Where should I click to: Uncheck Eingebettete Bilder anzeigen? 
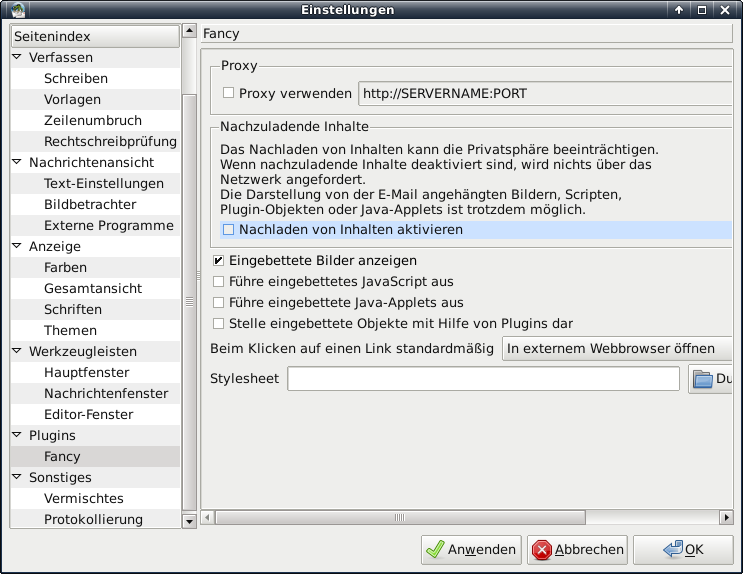point(219,260)
